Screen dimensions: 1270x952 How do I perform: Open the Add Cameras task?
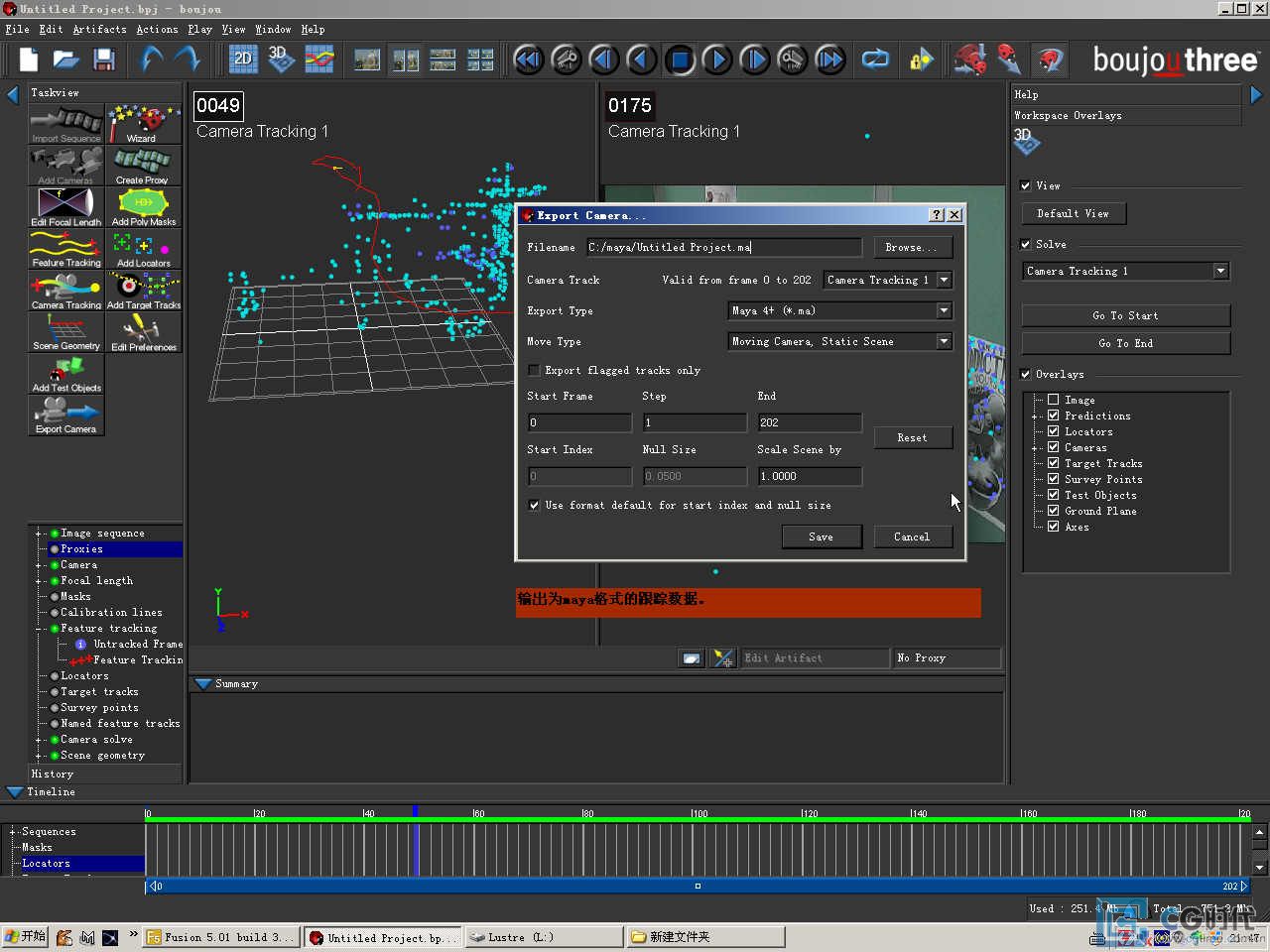click(x=65, y=166)
